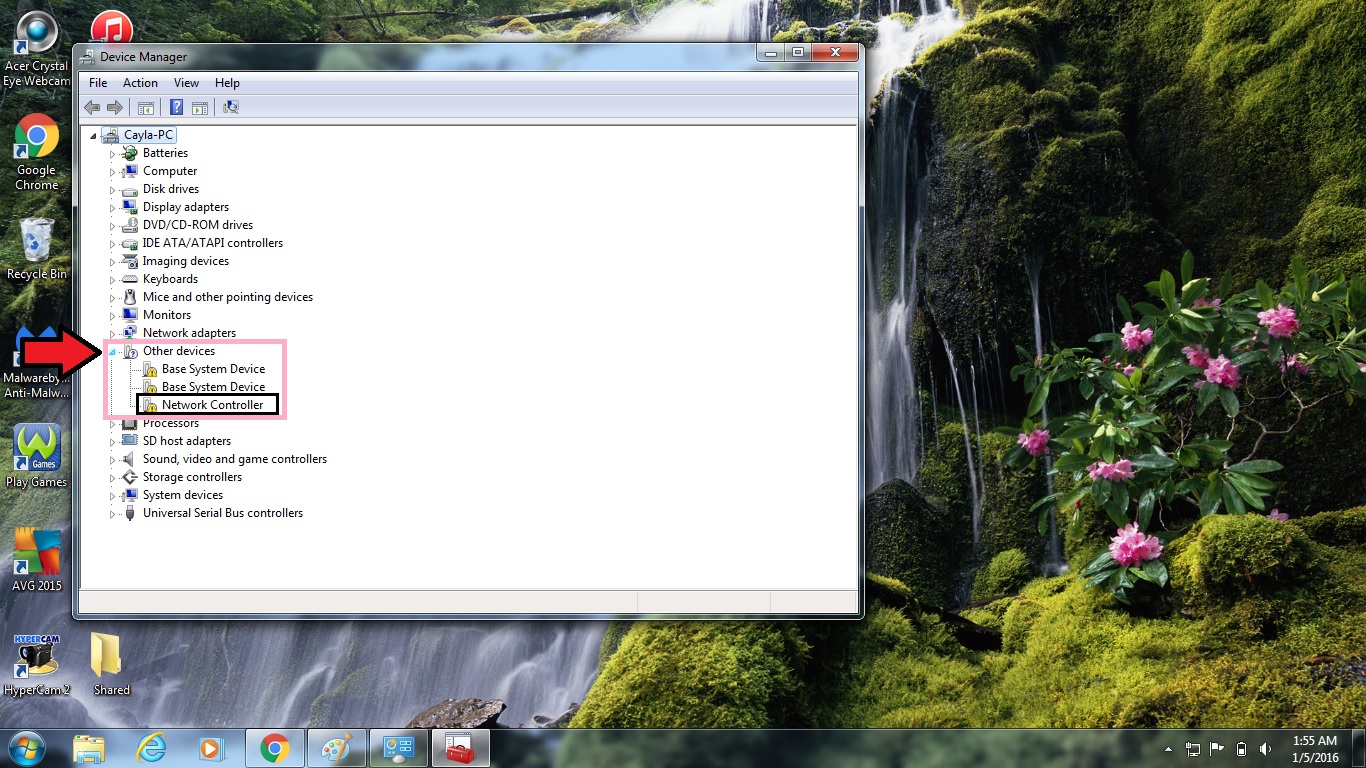Expand the Batteries category arrow

coord(113,154)
